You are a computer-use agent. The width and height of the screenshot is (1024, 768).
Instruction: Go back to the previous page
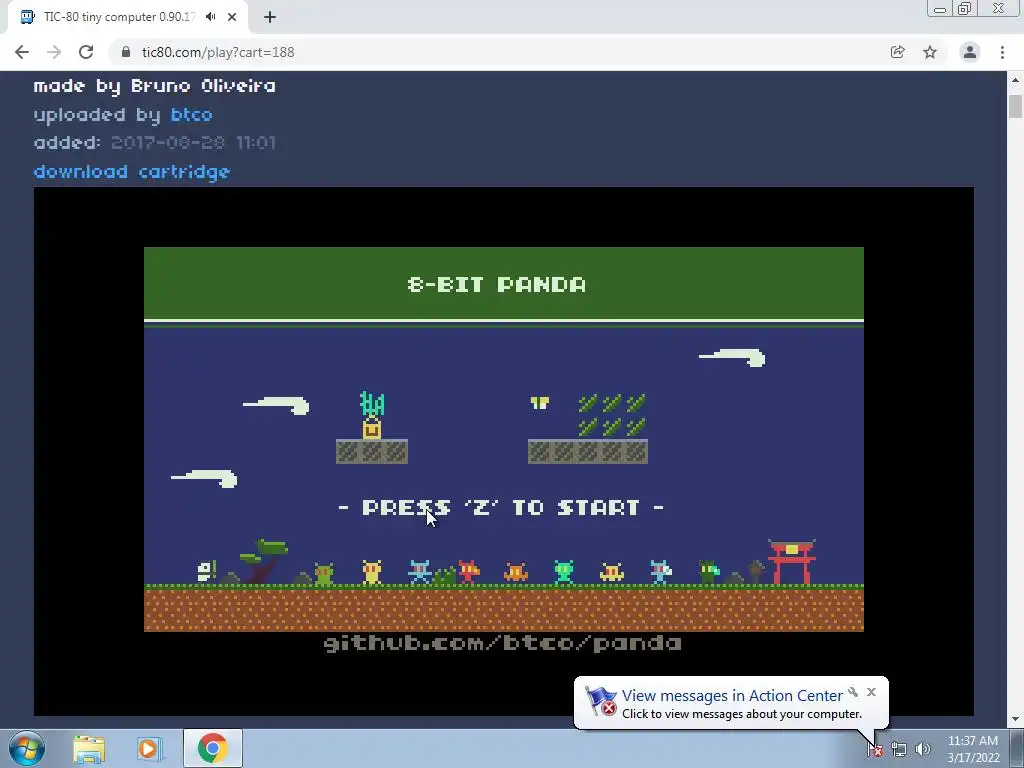(22, 52)
